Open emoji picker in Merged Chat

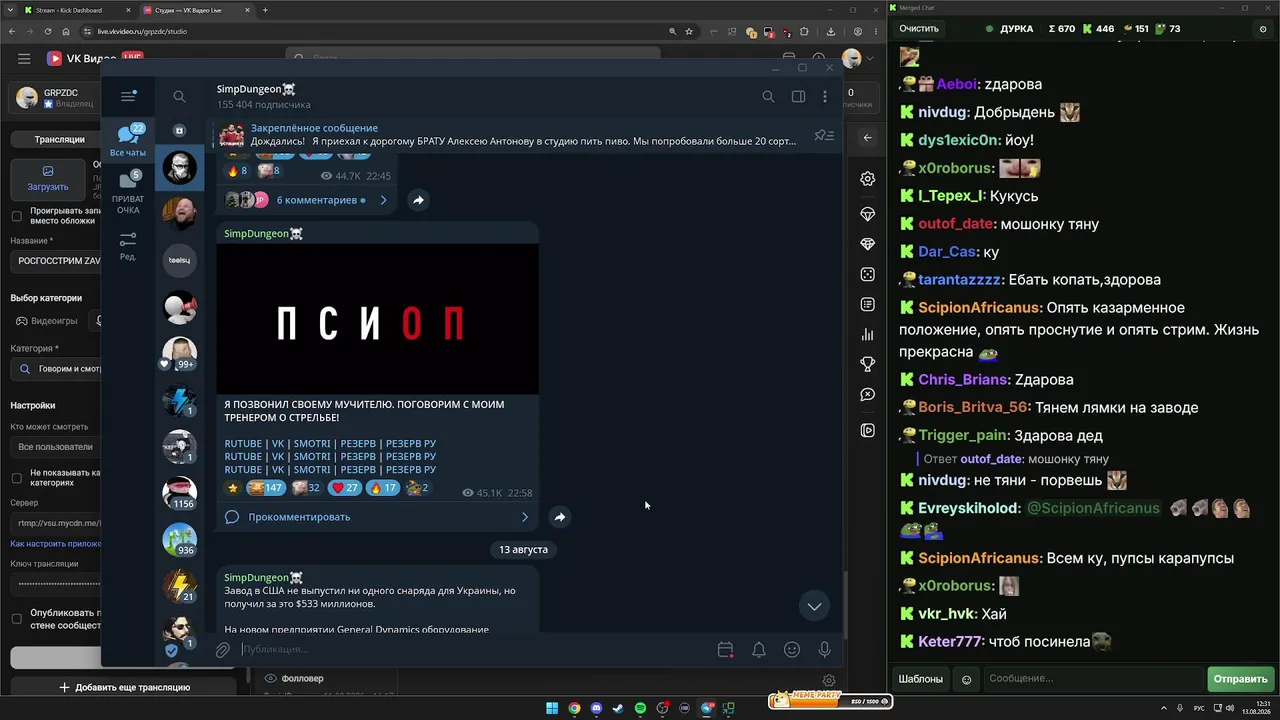click(966, 679)
